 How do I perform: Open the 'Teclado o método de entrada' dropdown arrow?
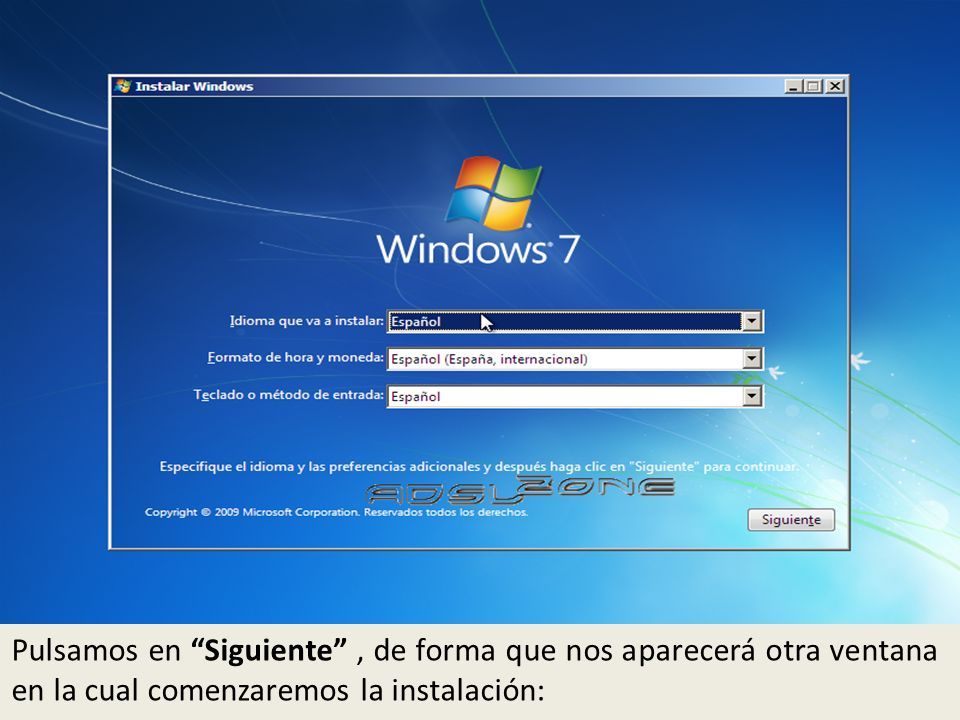tap(752, 396)
